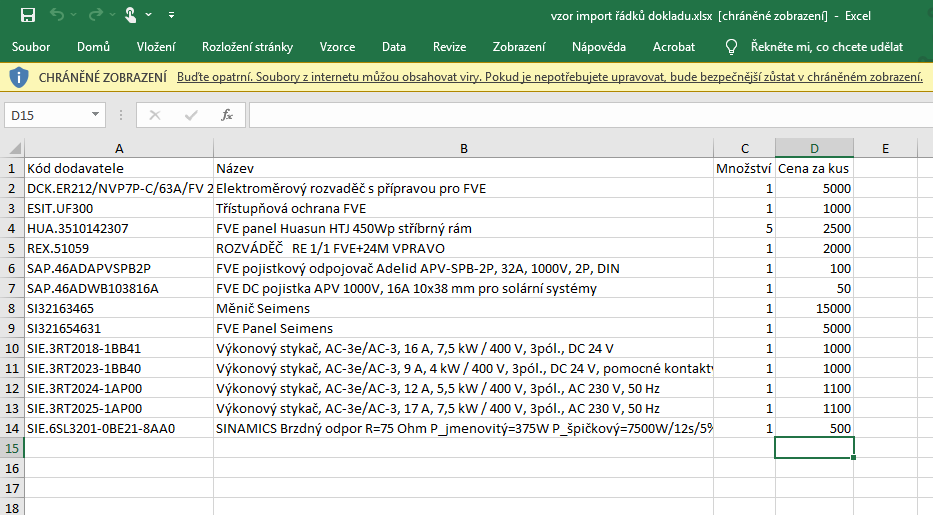Click the selected empty cell D15

pos(814,448)
